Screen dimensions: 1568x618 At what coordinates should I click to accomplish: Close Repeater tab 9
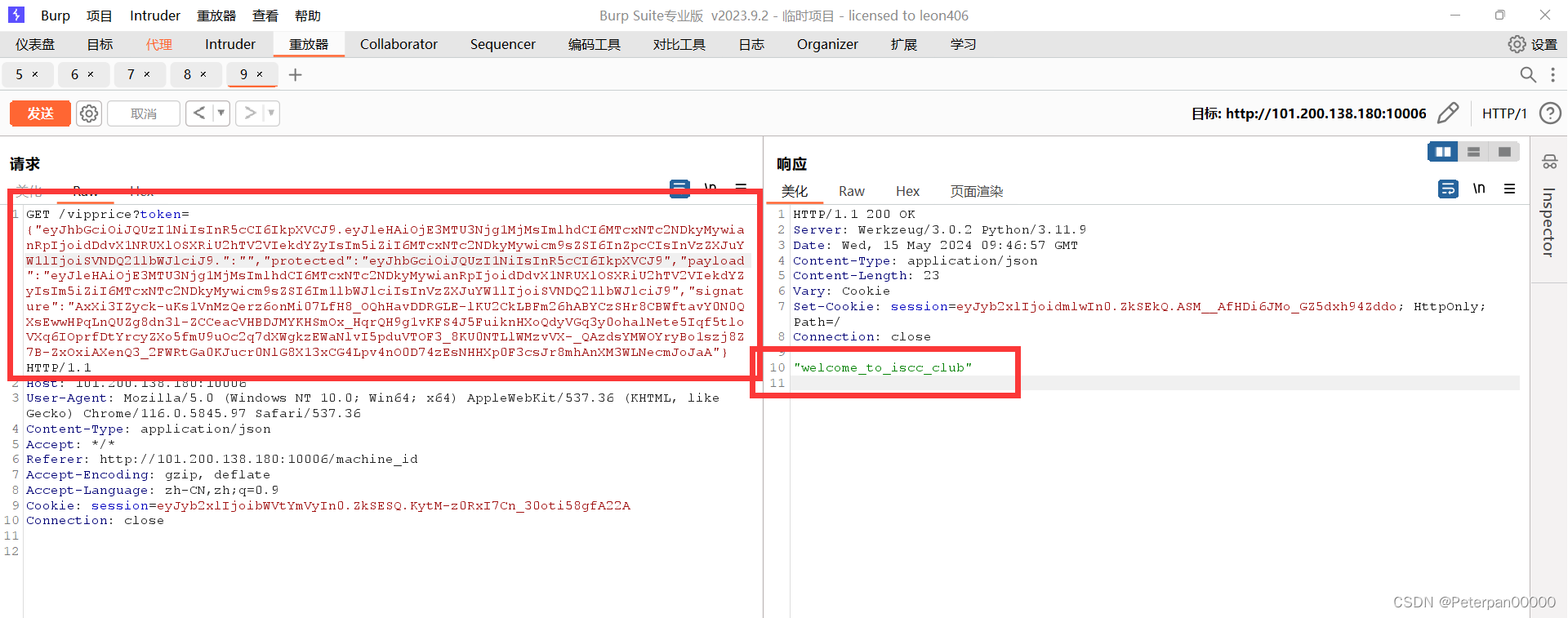pos(260,74)
